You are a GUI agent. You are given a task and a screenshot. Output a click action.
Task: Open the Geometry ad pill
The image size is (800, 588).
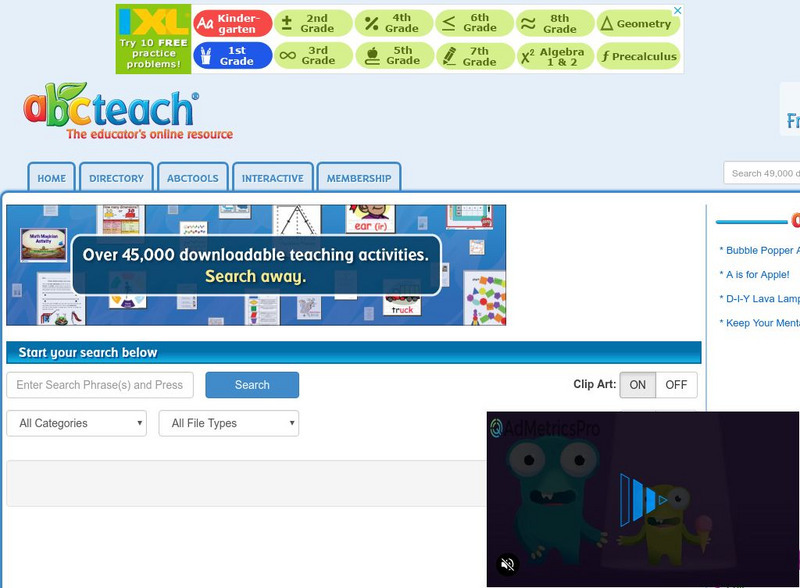(638, 23)
